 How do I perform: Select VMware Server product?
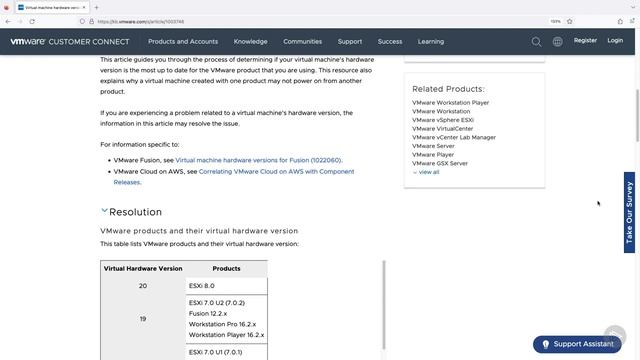click(x=433, y=146)
